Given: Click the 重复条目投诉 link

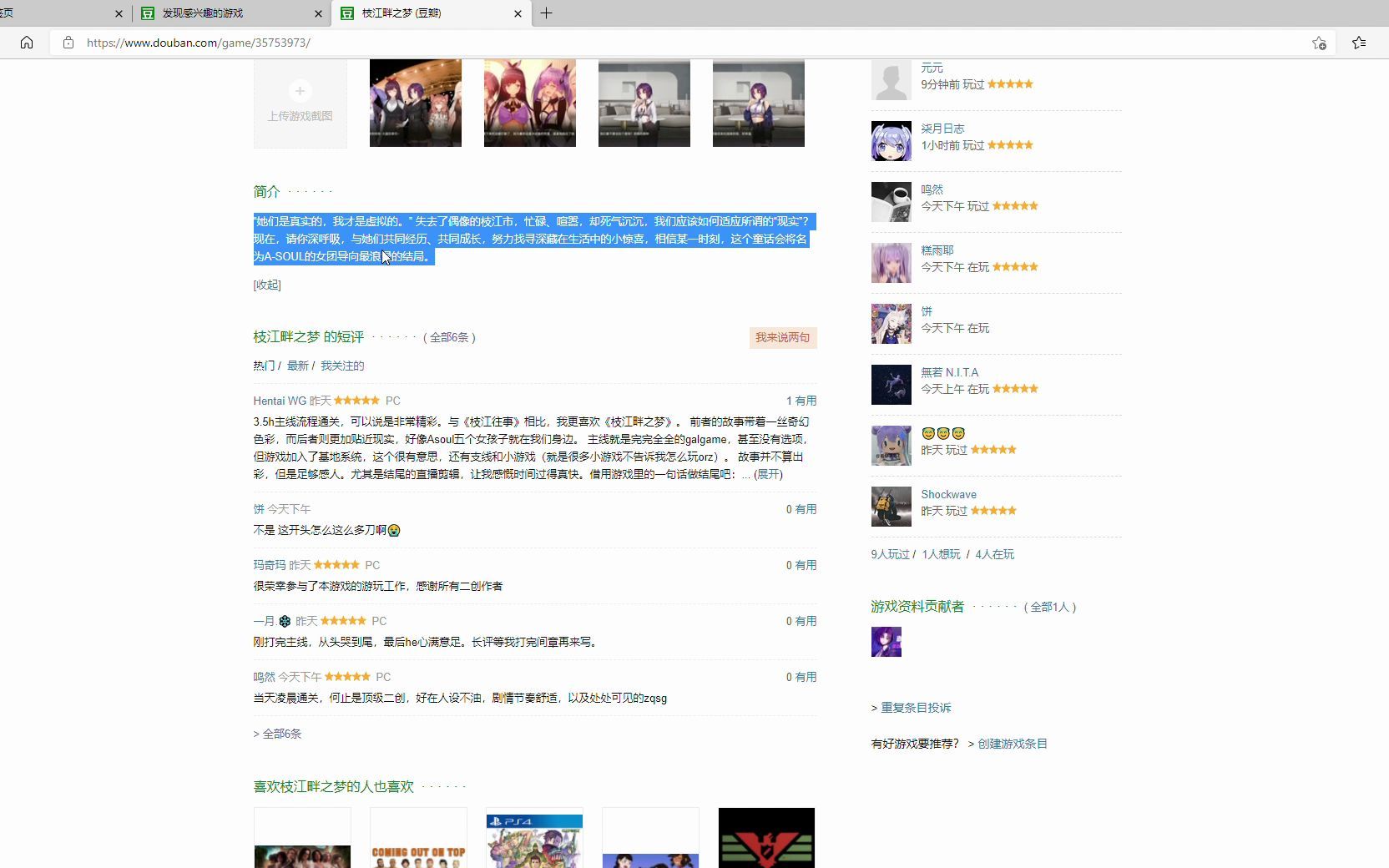Looking at the screenshot, I should click(x=916, y=708).
